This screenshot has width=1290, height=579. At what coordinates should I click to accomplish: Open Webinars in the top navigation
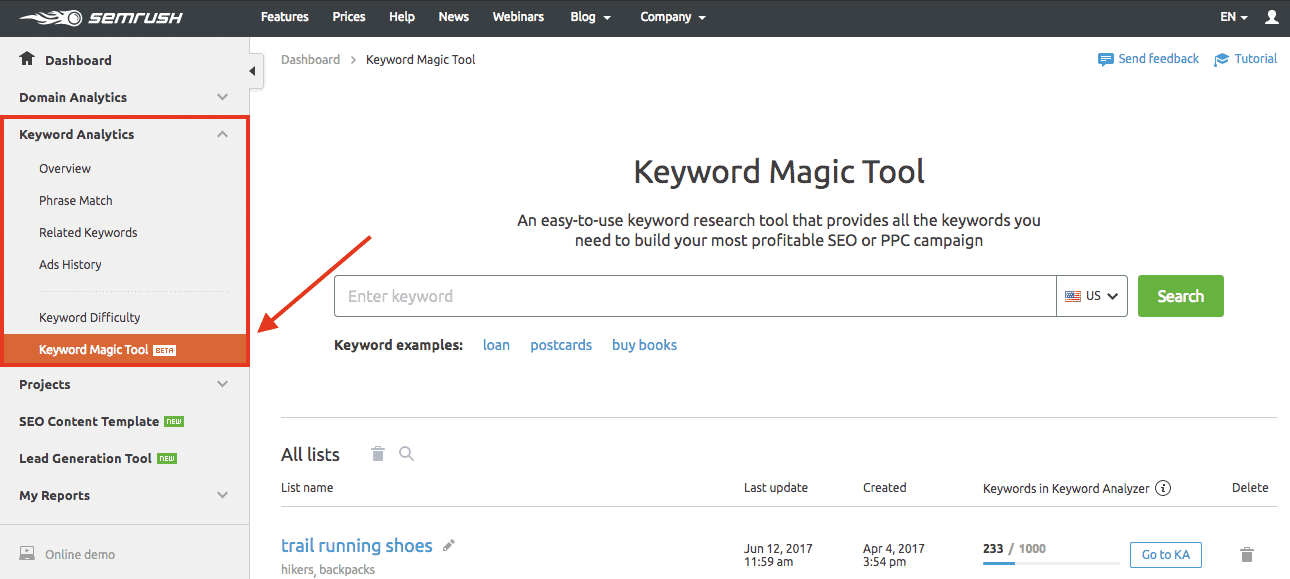[520, 17]
